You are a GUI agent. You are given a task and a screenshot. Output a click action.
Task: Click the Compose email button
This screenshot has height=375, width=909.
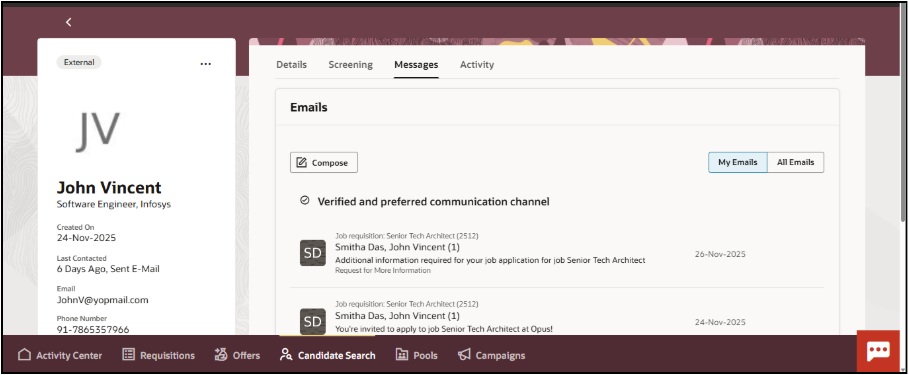(x=324, y=163)
